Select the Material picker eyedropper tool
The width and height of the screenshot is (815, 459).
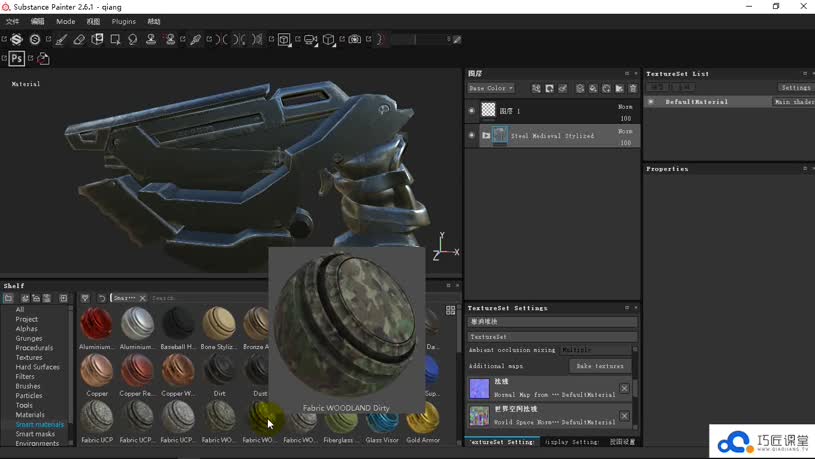(195, 40)
